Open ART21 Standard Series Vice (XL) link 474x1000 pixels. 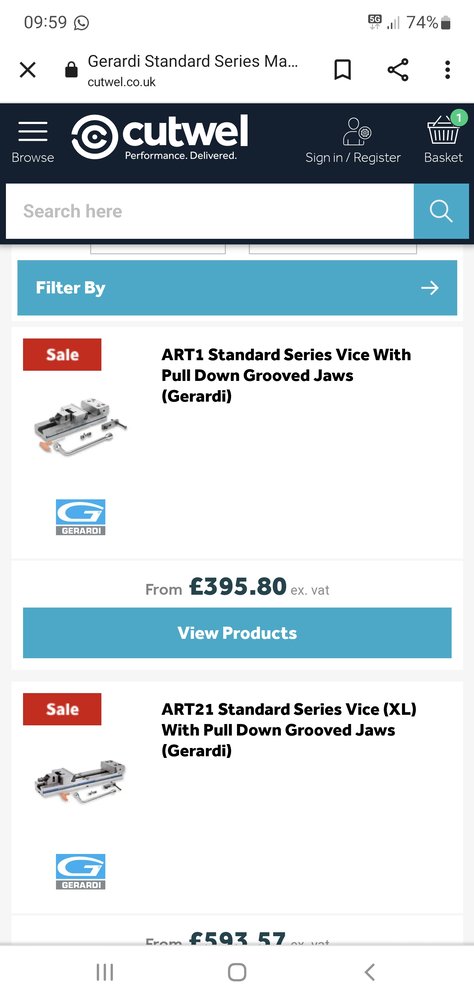click(x=289, y=730)
